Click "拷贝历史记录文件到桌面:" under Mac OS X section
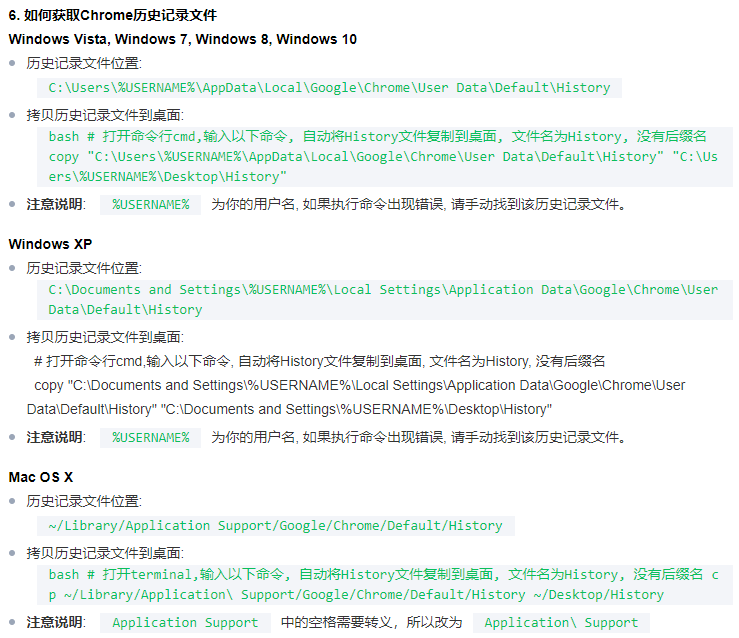This screenshot has width=739, height=638. tap(105, 553)
